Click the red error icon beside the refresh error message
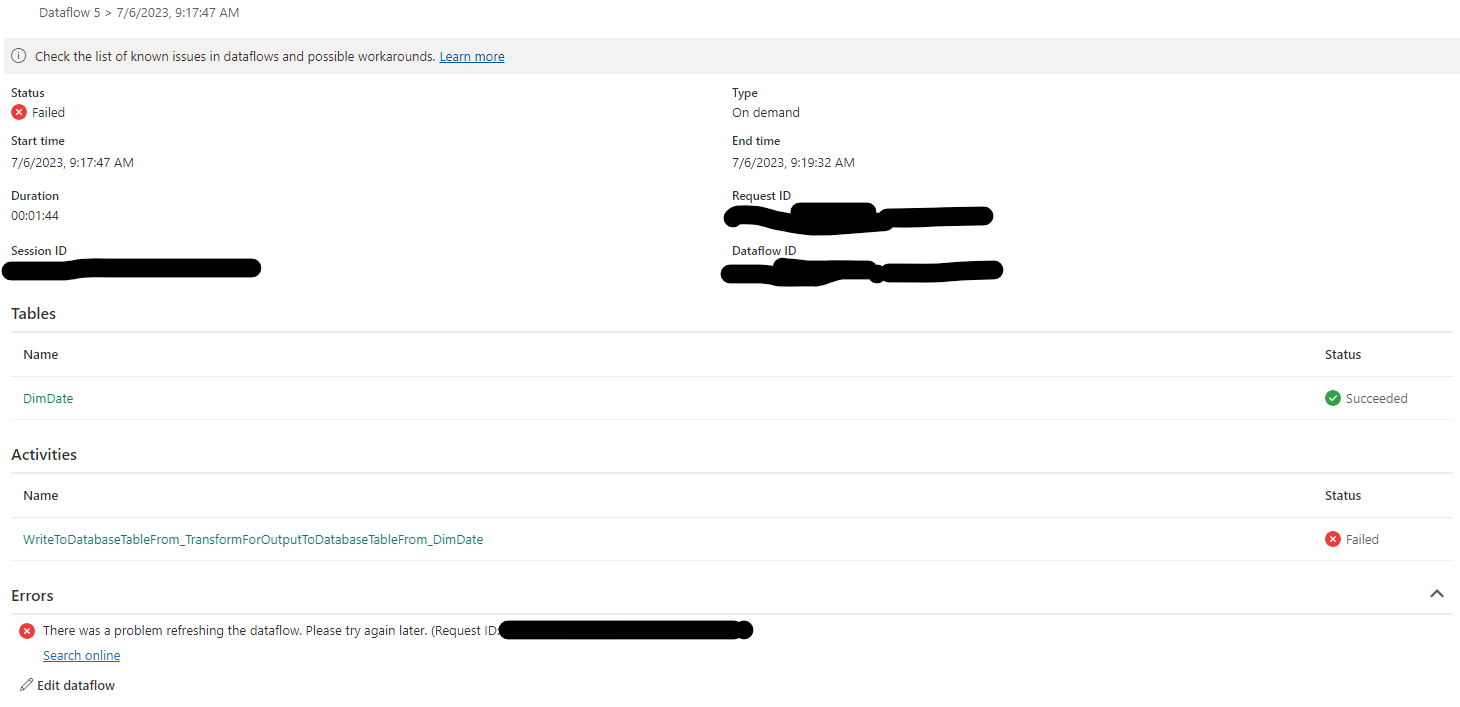The image size is (1460, 707). click(x=27, y=631)
